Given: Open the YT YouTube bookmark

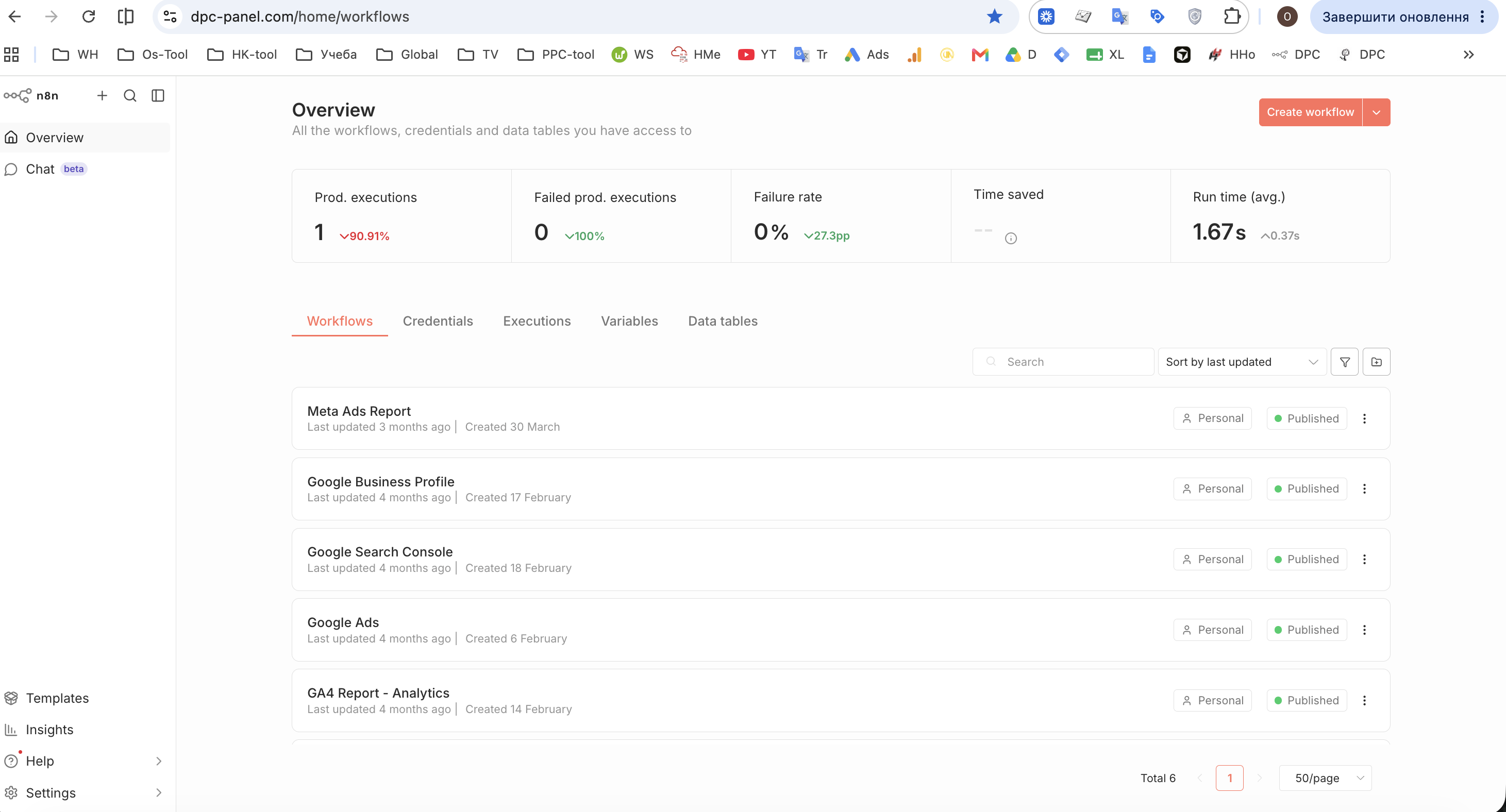Looking at the screenshot, I should (757, 55).
